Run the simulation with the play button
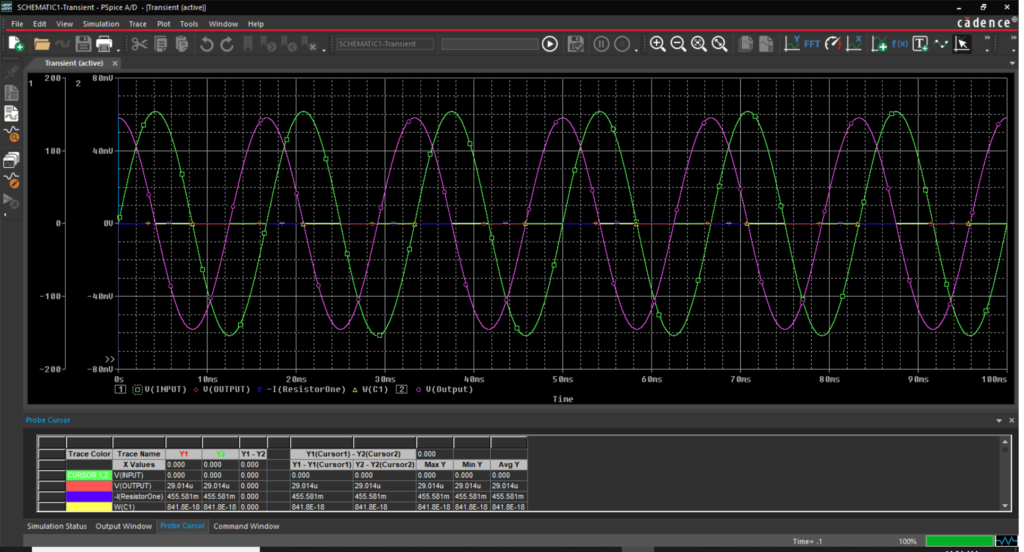 point(550,44)
